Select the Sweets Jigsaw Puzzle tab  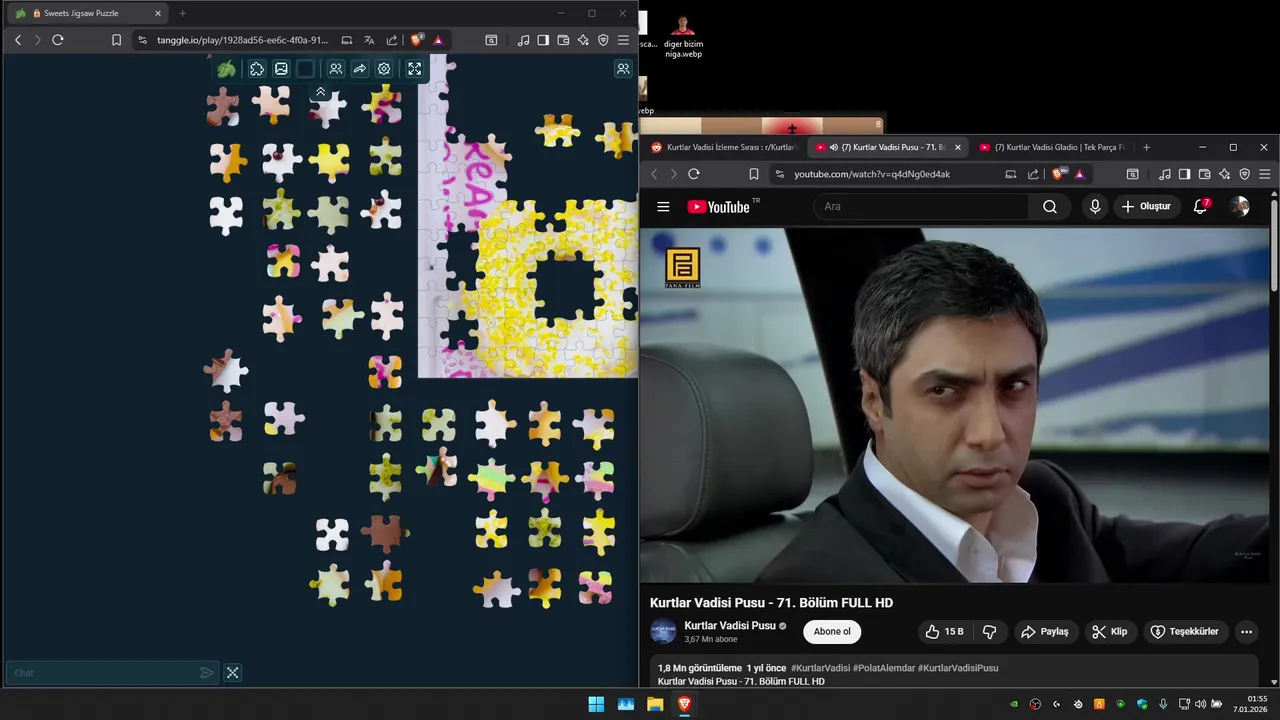[87, 13]
